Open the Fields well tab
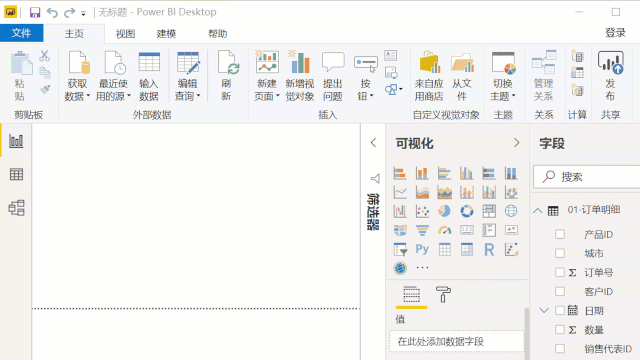The height and width of the screenshot is (360, 640). point(411,295)
